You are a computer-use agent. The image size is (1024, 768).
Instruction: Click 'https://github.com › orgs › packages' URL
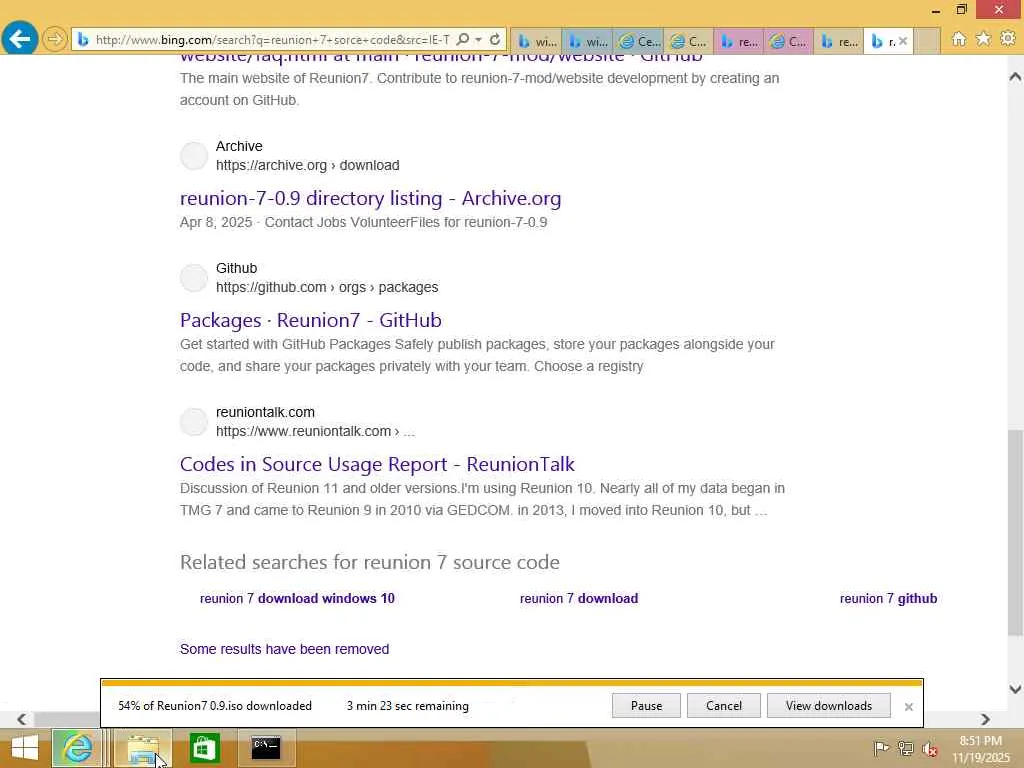pos(327,287)
